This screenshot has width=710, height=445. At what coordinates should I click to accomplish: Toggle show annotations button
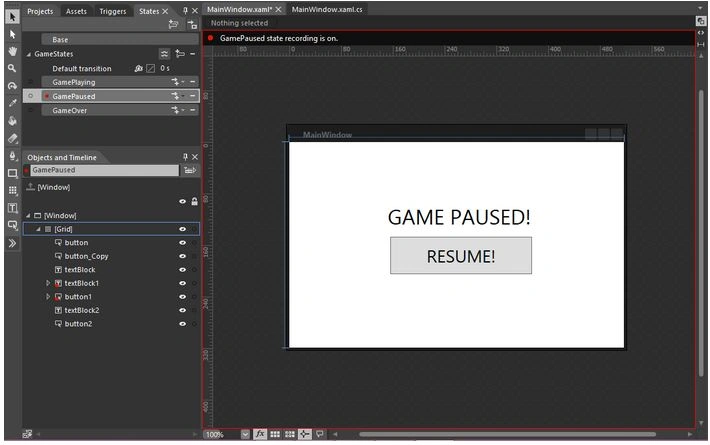click(320, 434)
